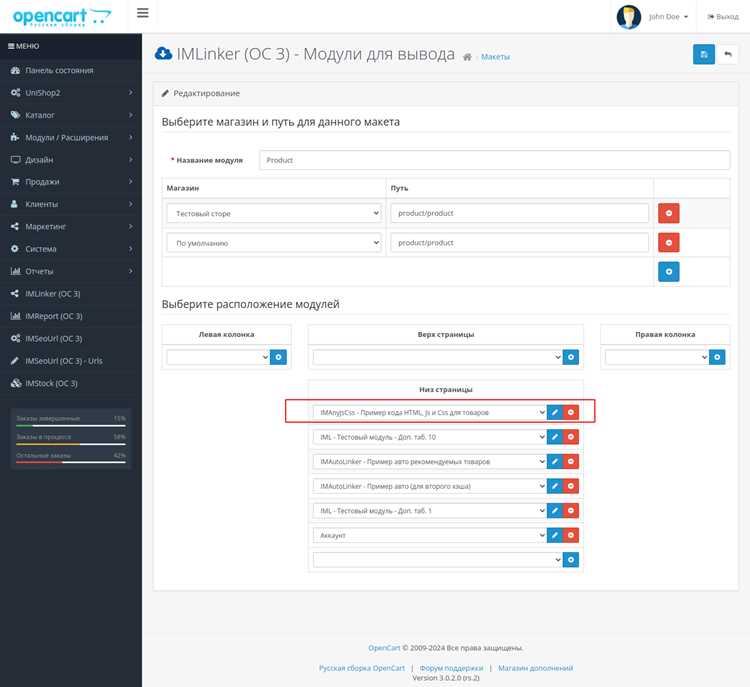750x687 pixels.
Task: Open IMLinker (OC 3) sidebar item
Action: click(71, 294)
